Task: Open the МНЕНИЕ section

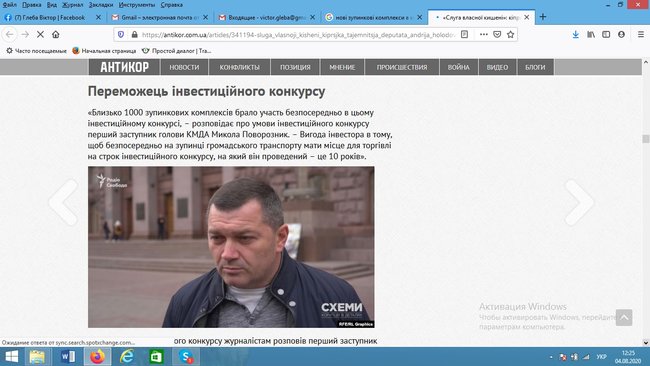Action: tap(342, 67)
